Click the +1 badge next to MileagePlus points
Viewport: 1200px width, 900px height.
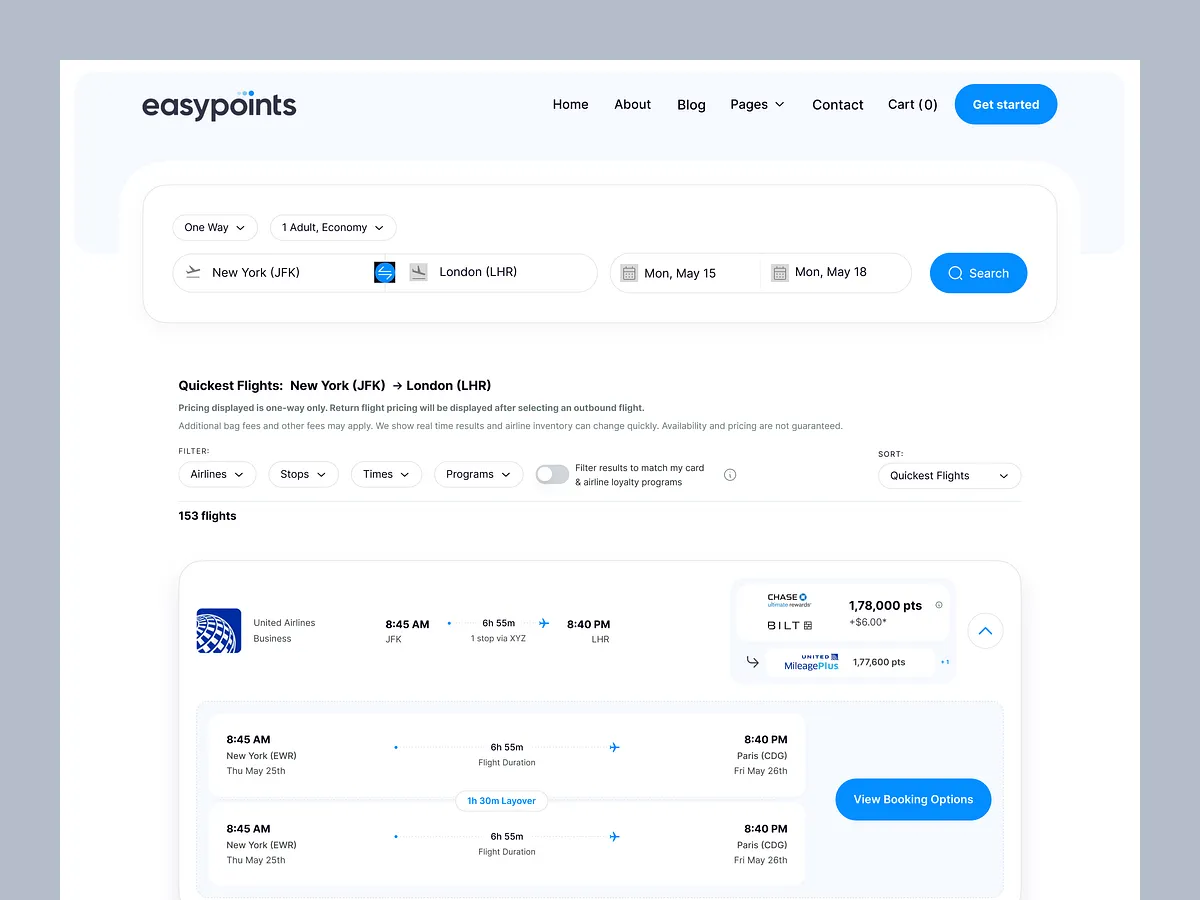tap(944, 661)
